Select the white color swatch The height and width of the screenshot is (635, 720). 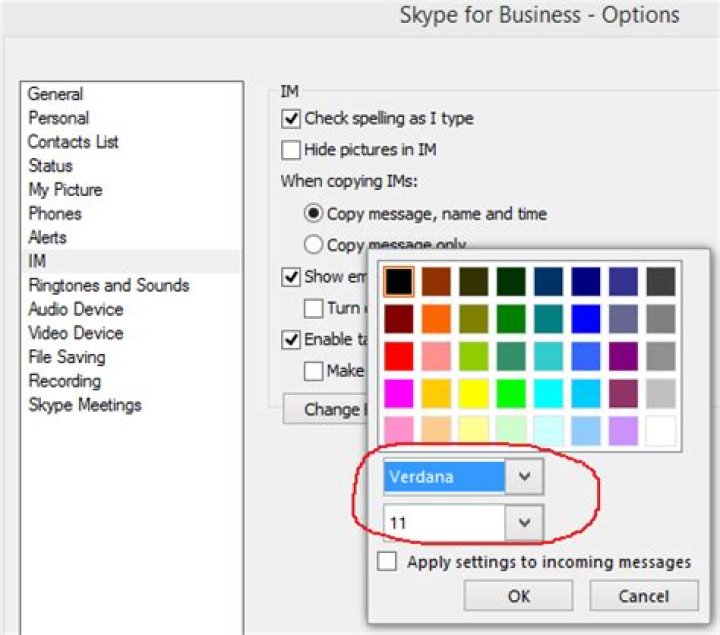[660, 431]
